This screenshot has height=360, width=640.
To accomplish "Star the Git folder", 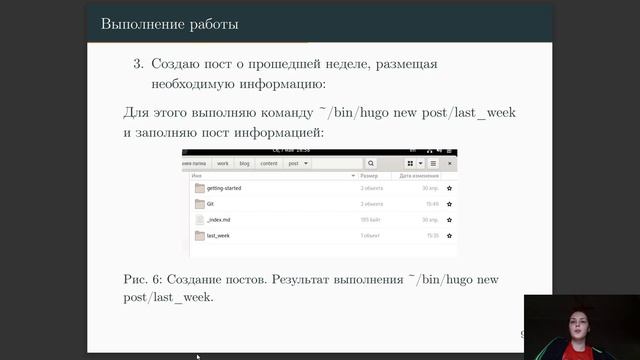I will click(x=449, y=204).
